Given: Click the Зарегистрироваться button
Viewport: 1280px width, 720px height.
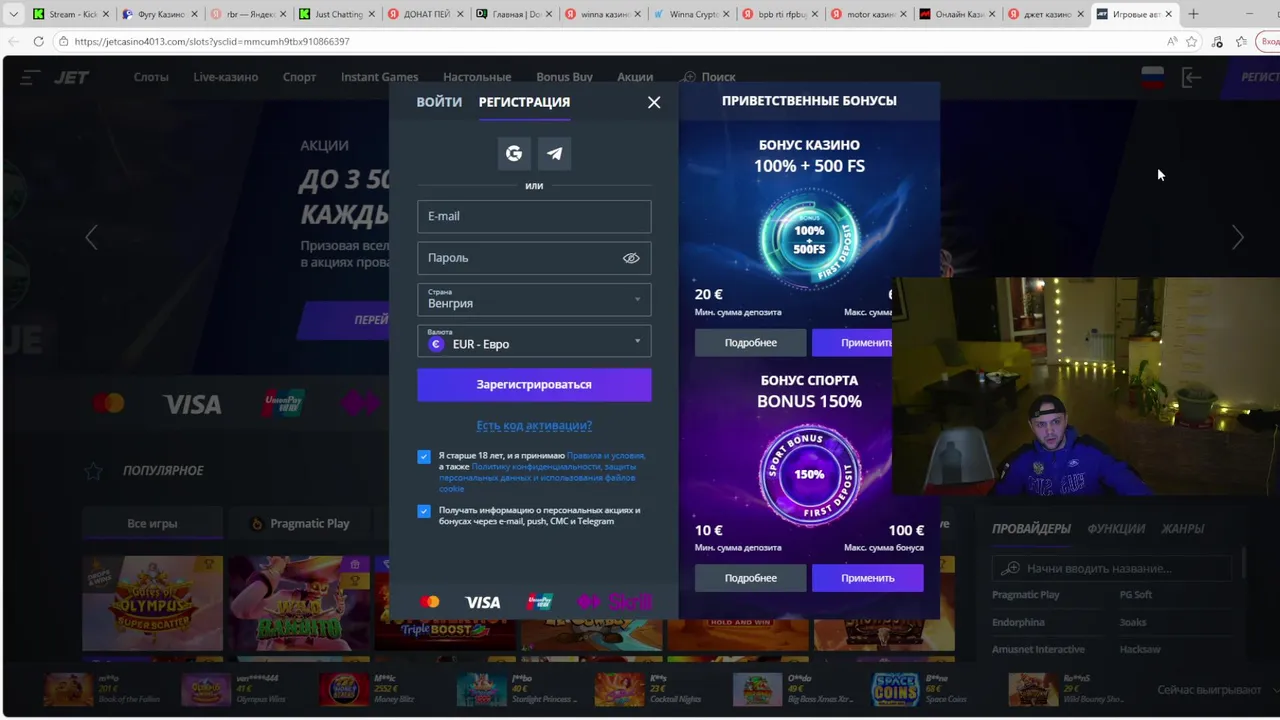Looking at the screenshot, I should 534,384.
